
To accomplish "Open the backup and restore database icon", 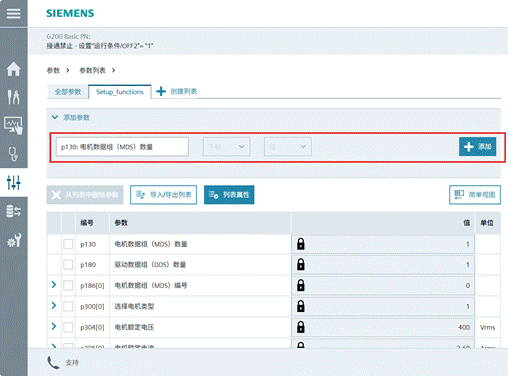I will 14,211.
